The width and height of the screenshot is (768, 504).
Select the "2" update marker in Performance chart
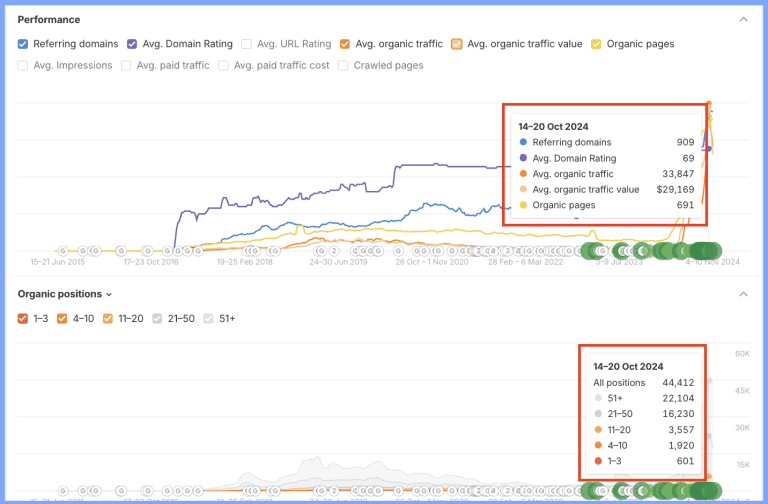[x=334, y=251]
